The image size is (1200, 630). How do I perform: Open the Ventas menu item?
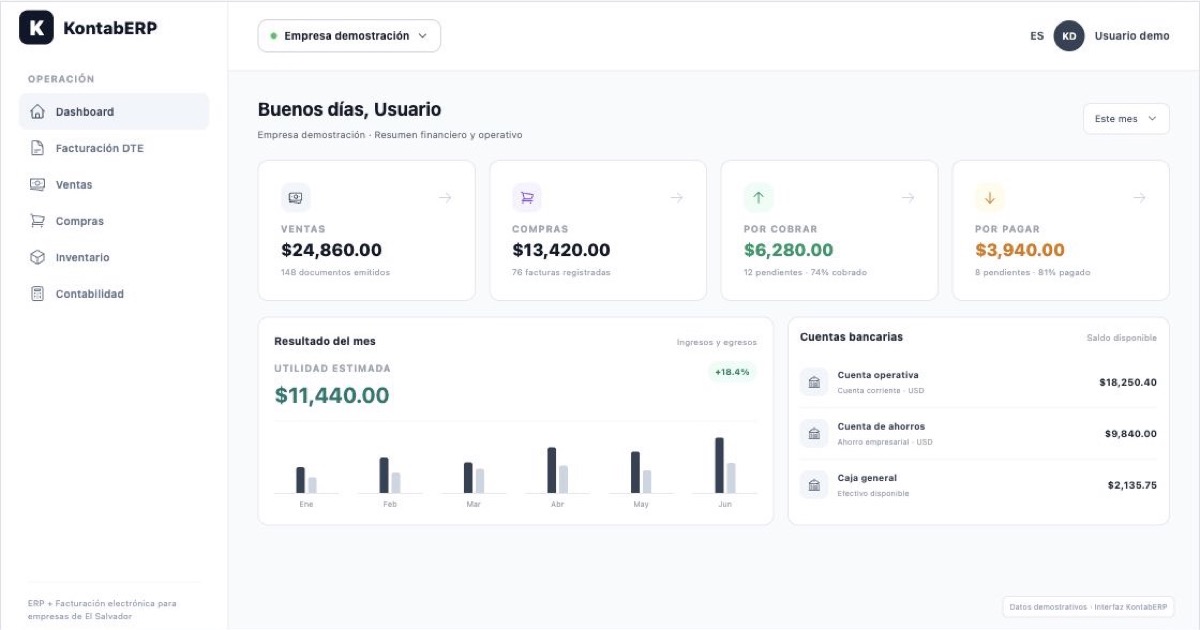(x=114, y=185)
